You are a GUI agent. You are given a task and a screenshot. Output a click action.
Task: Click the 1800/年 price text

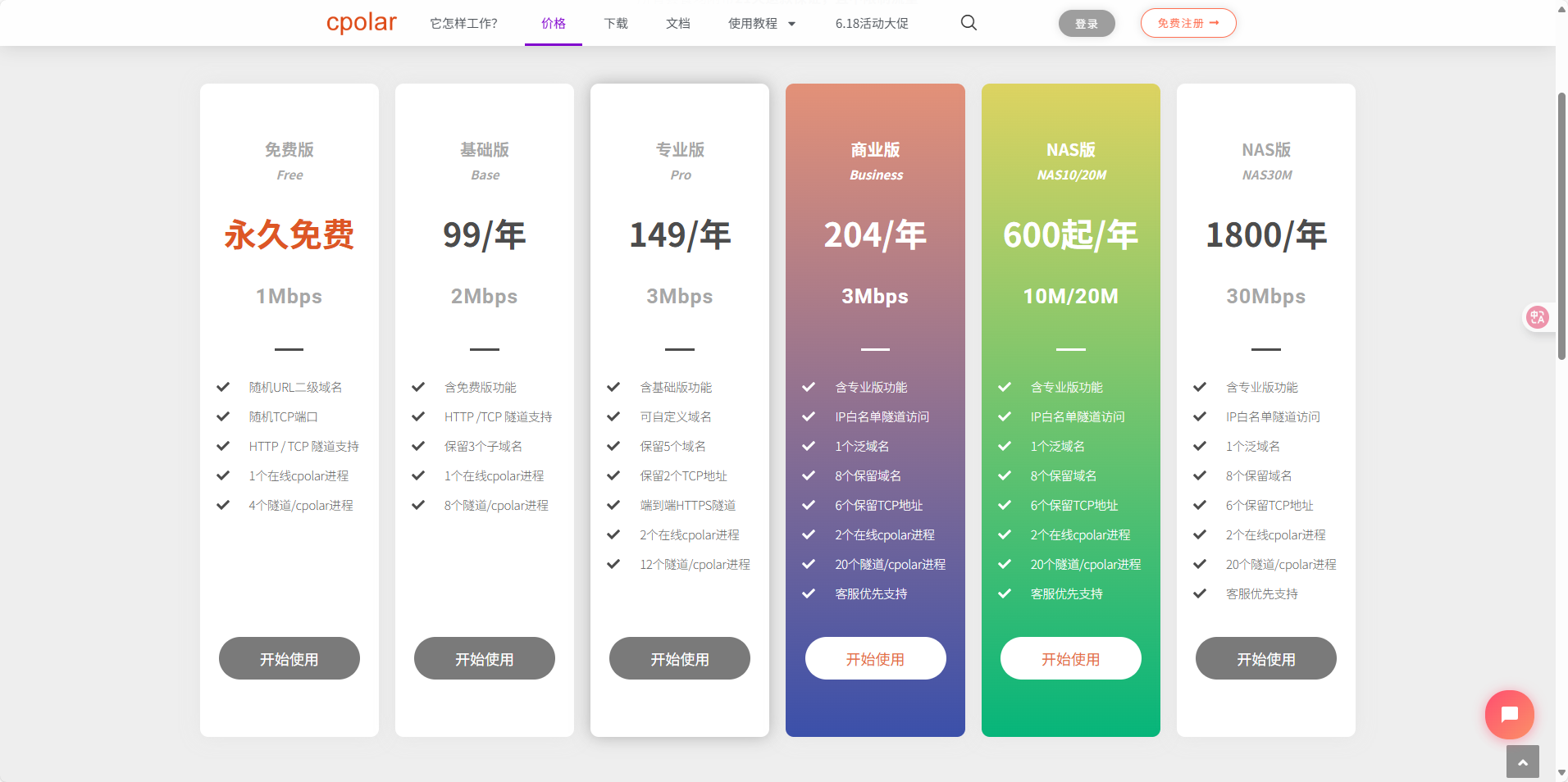coord(1266,235)
